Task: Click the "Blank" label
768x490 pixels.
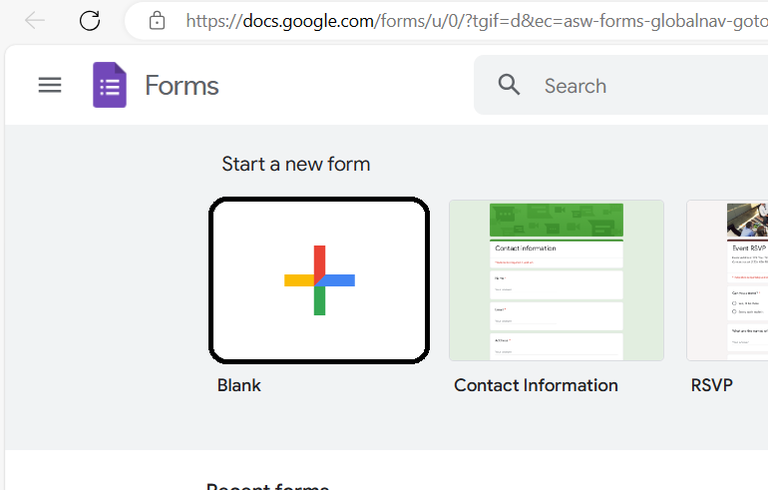Action: point(239,386)
